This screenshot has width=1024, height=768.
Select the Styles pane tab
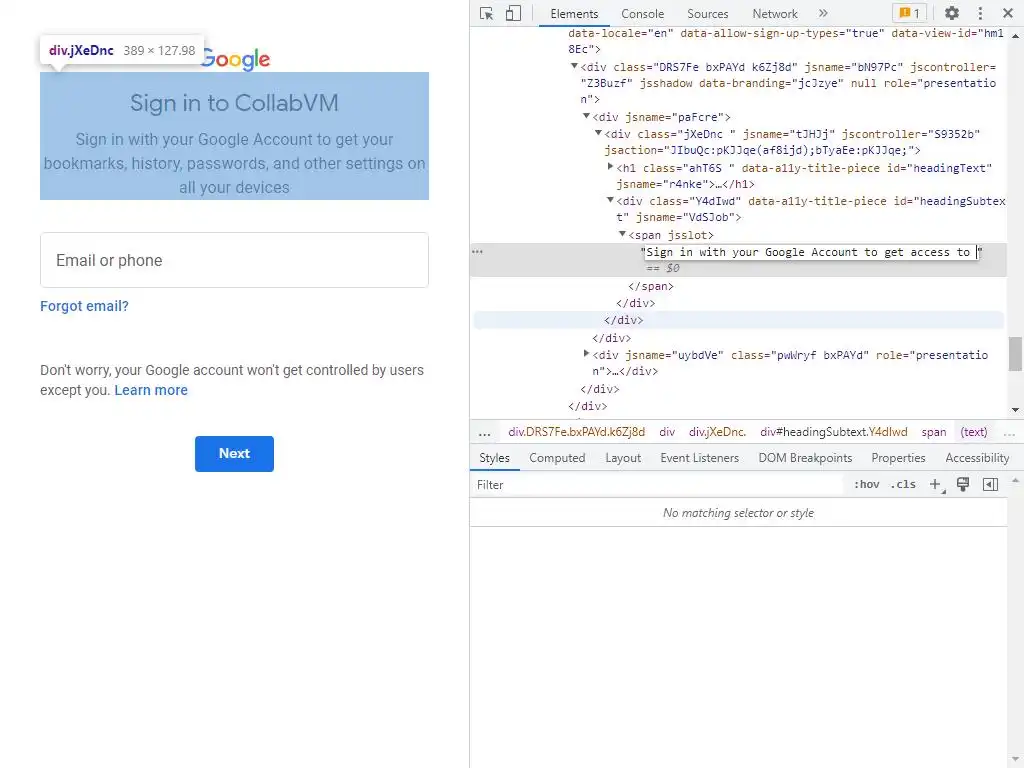494,458
